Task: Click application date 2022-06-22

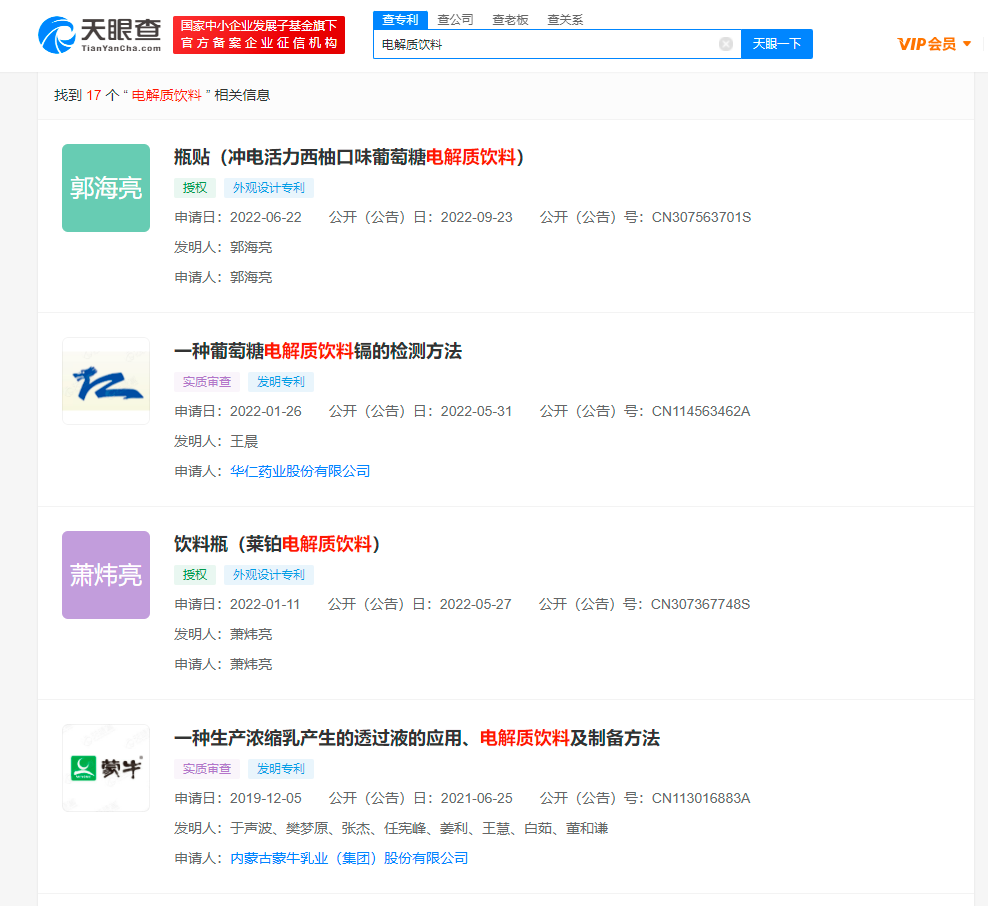Action: coord(266,217)
